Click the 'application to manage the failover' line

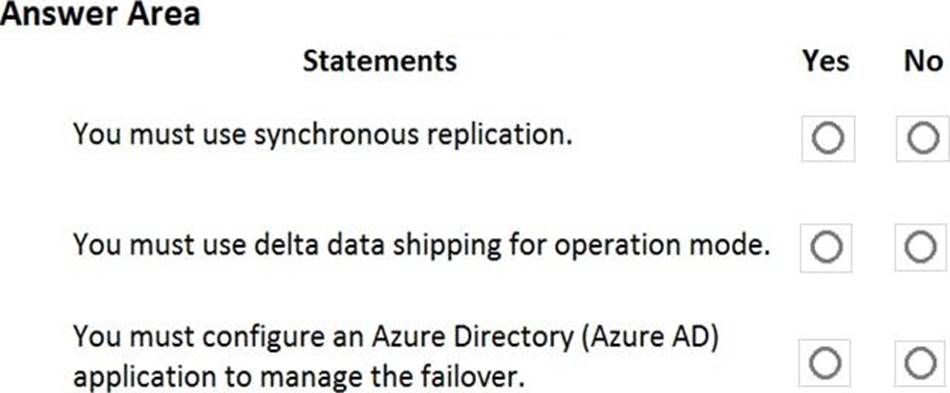coord(298,377)
